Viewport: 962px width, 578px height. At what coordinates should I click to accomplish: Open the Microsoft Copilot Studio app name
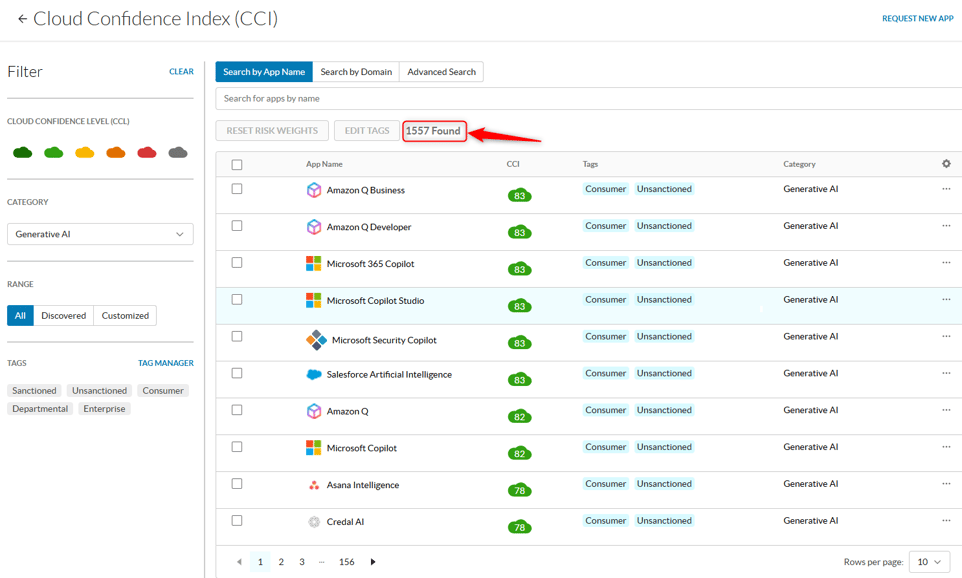(x=375, y=301)
